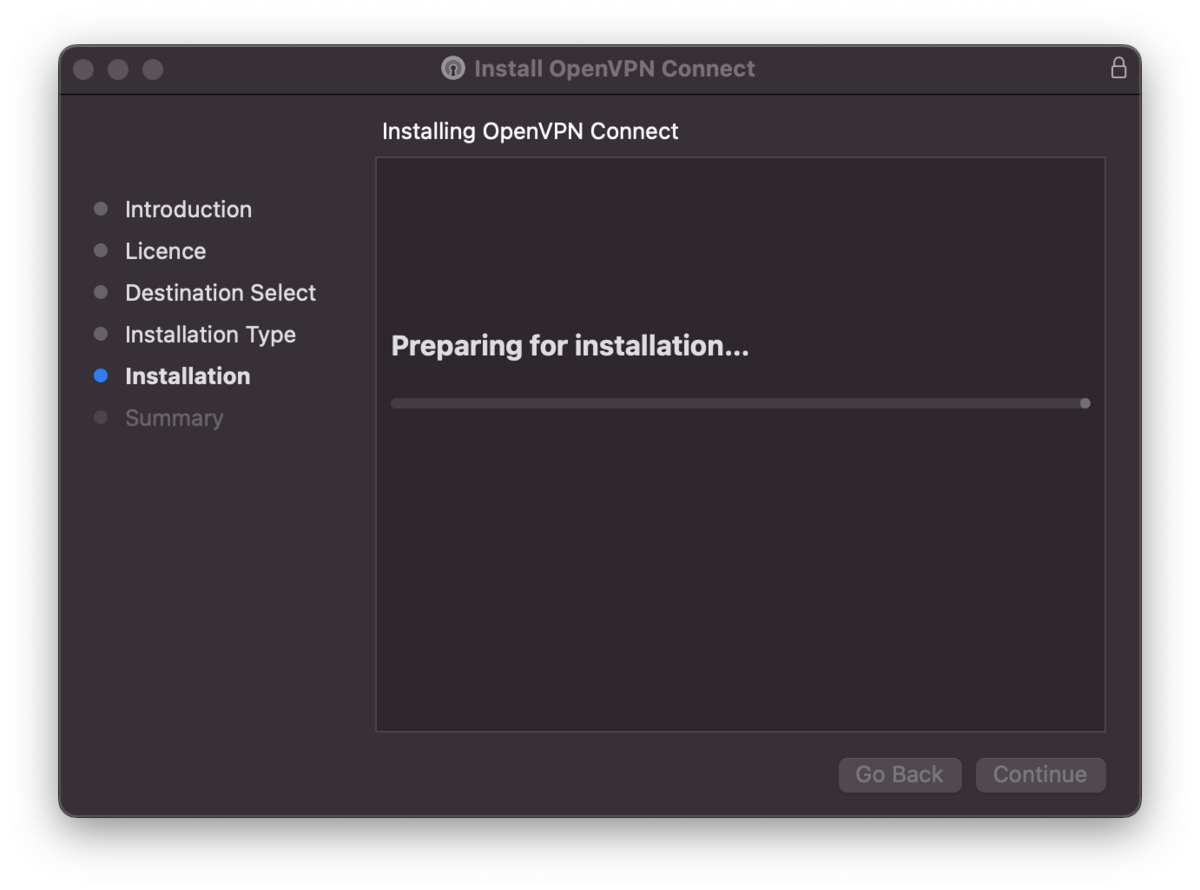
Task: Open the Destination Select step
Action: (220, 293)
